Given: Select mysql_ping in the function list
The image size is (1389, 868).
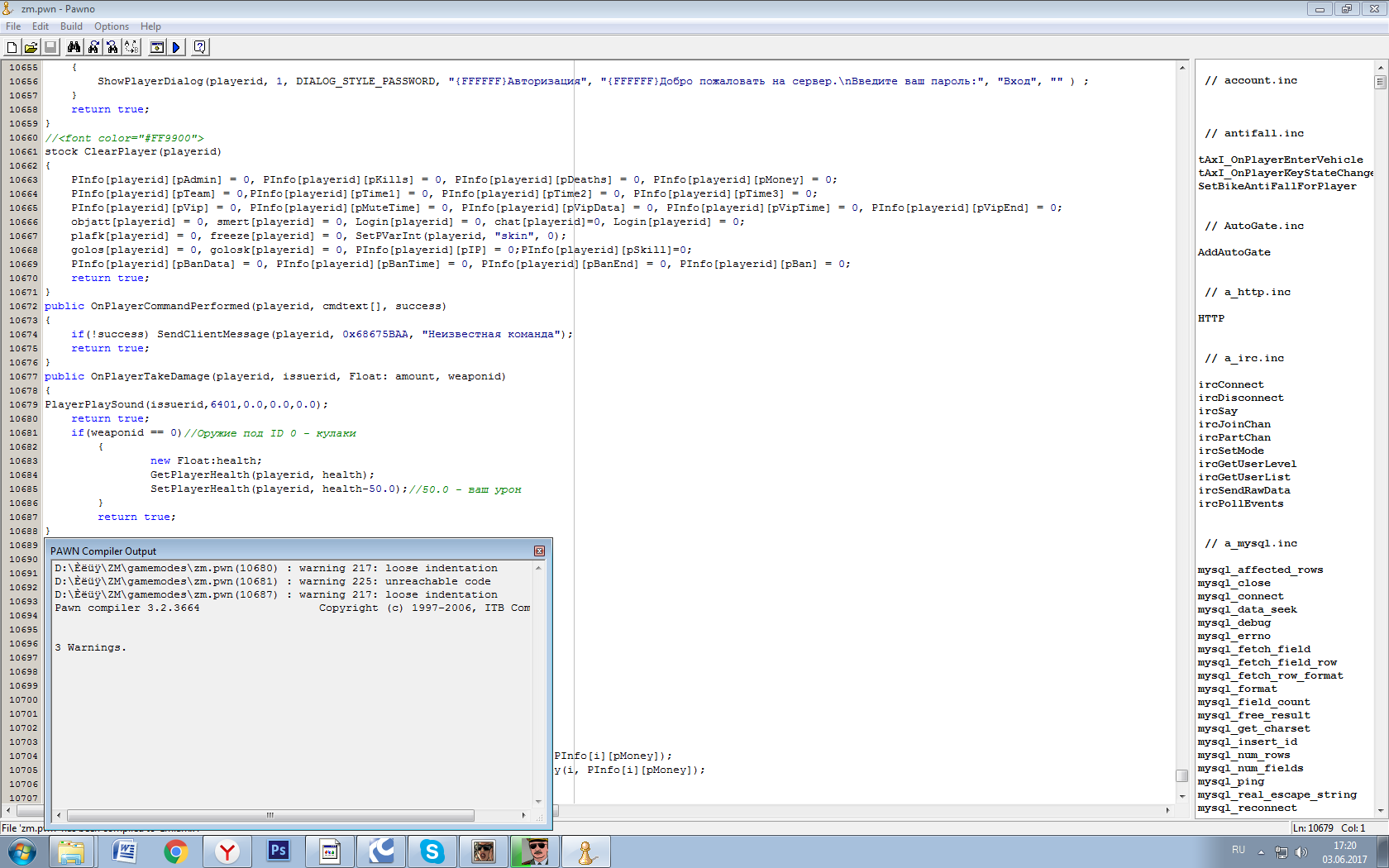Looking at the screenshot, I should pyautogui.click(x=1230, y=781).
